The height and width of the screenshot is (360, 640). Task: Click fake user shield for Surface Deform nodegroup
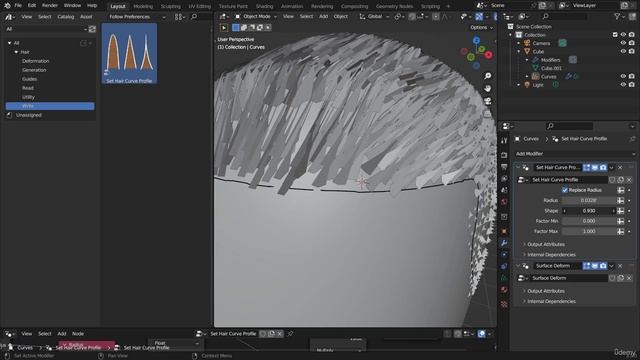(x=612, y=278)
